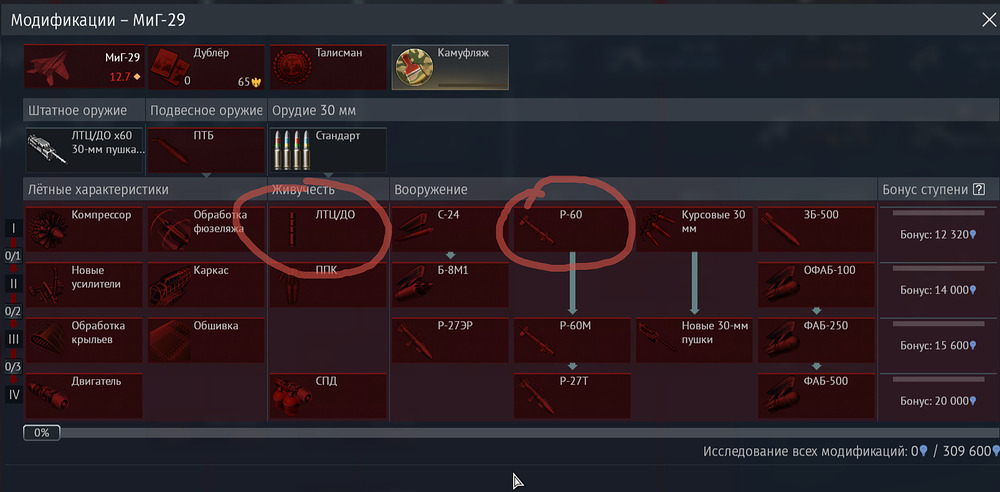Open the Камуфляж camouflage selection
This screenshot has height=492, width=1000.
450,67
